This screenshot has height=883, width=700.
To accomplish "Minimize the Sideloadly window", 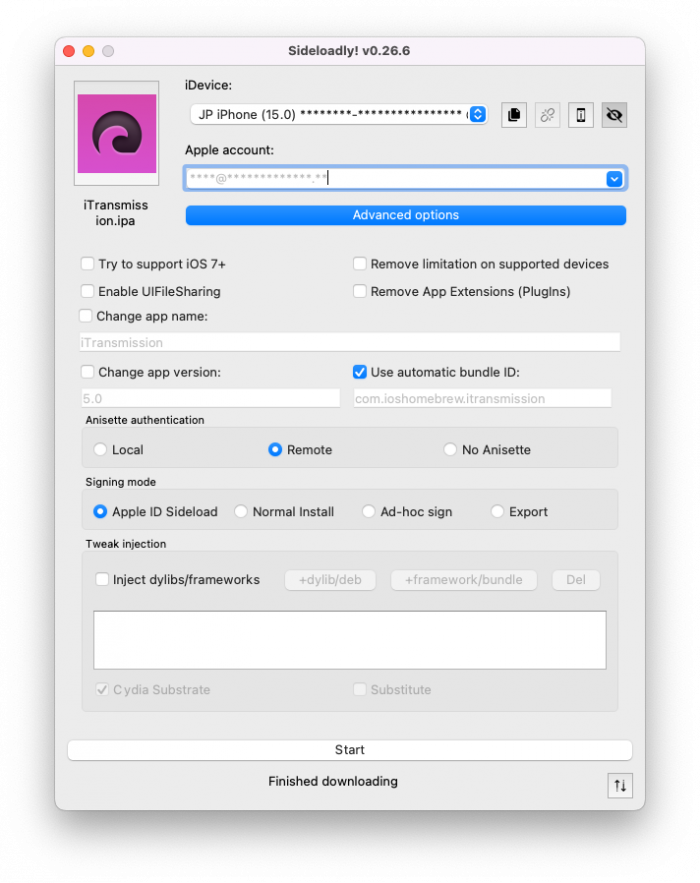I will coord(88,51).
